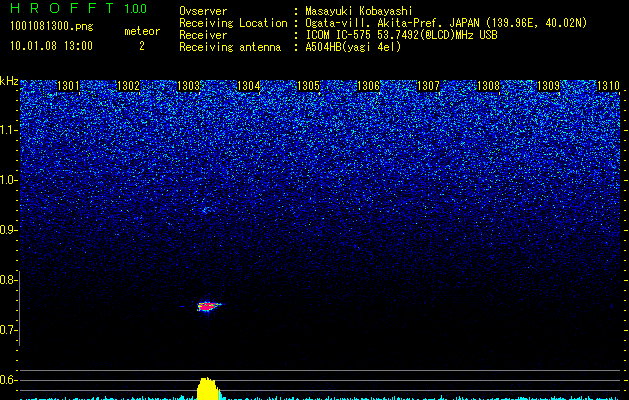Click the date stamp 10.01.08 13:00
This screenshot has height=400, width=629.
pos(51,46)
